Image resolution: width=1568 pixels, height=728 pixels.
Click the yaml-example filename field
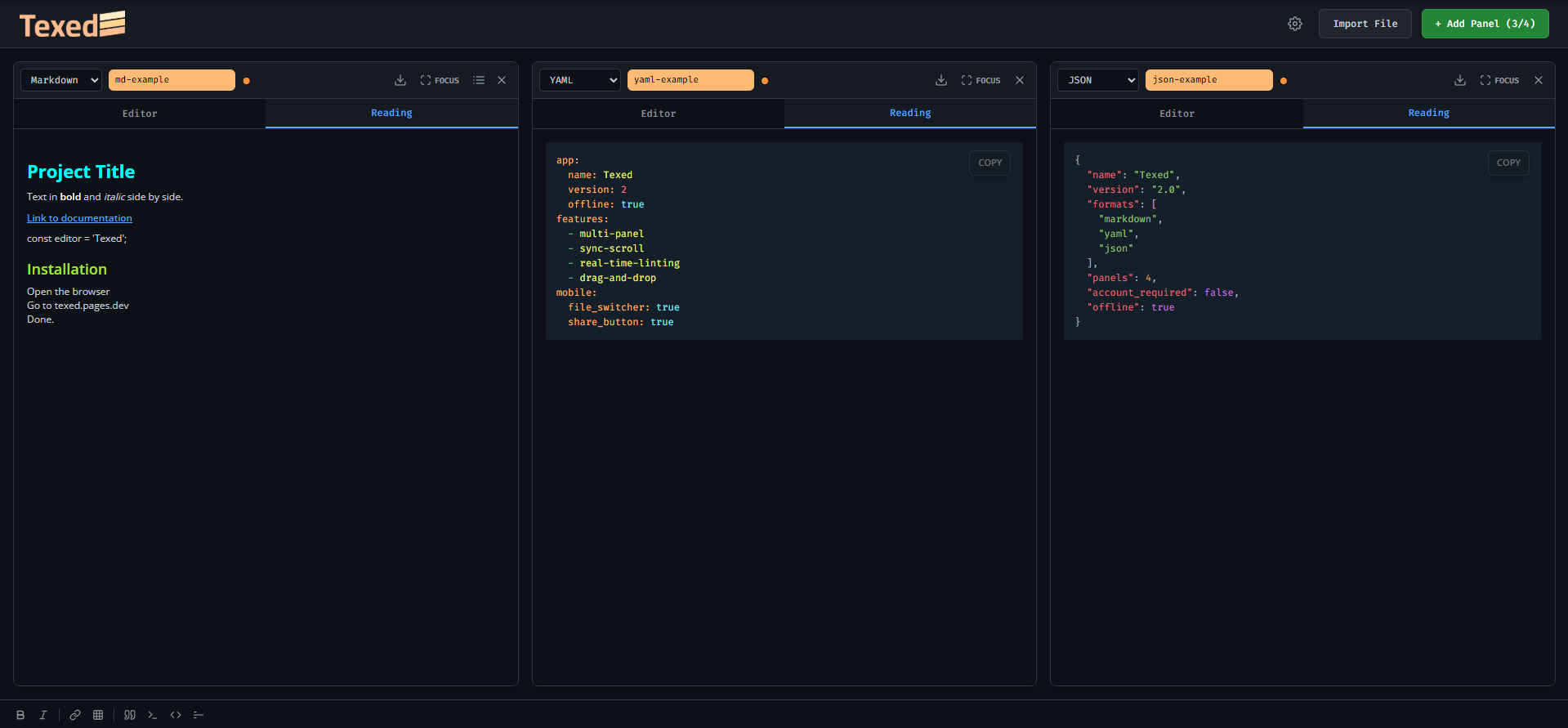click(x=690, y=80)
